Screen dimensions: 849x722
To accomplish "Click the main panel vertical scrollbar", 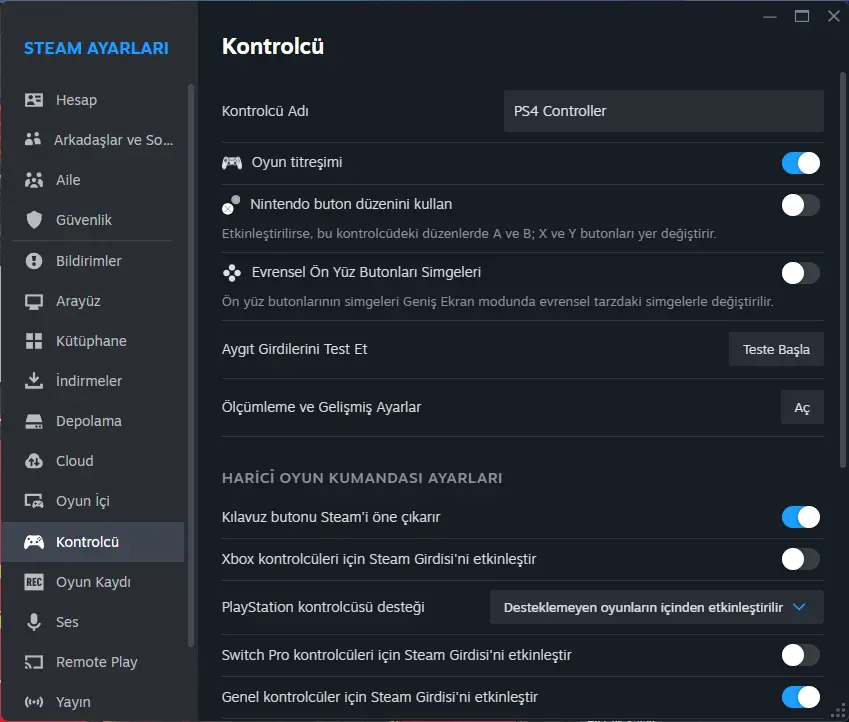I will click(843, 270).
